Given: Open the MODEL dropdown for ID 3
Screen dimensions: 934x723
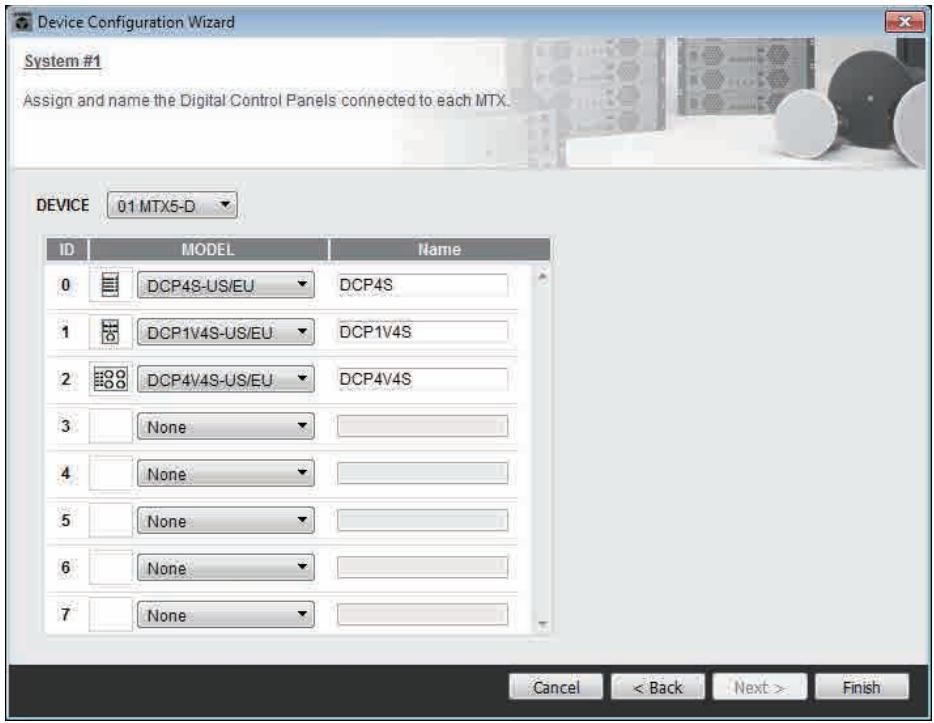Looking at the screenshot, I should point(226,426).
